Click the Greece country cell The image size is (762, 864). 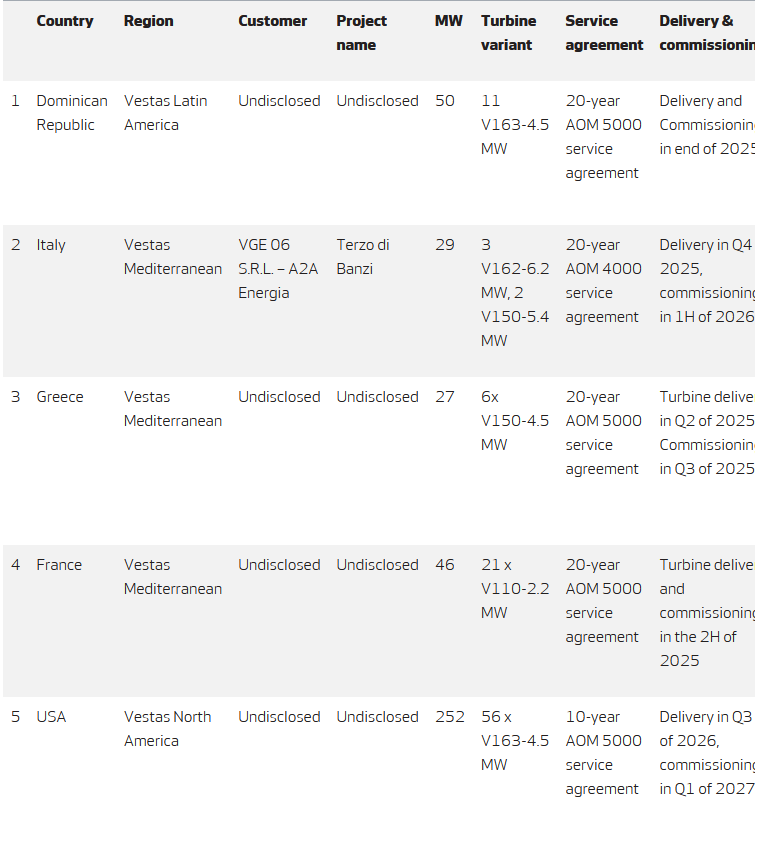(x=60, y=397)
